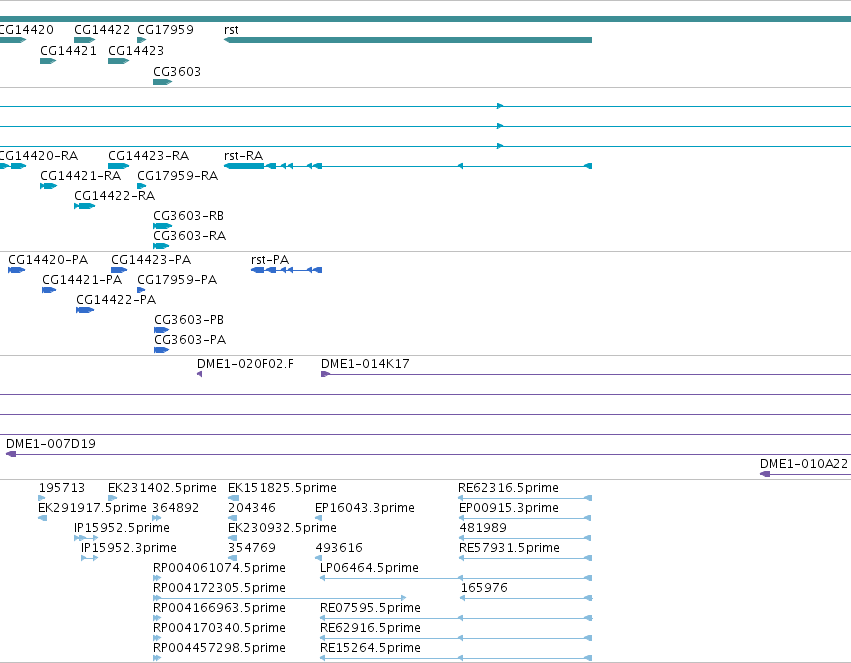Click the CG3603-RB transcript label
Screen dimensions: 851x663
click(x=189, y=216)
